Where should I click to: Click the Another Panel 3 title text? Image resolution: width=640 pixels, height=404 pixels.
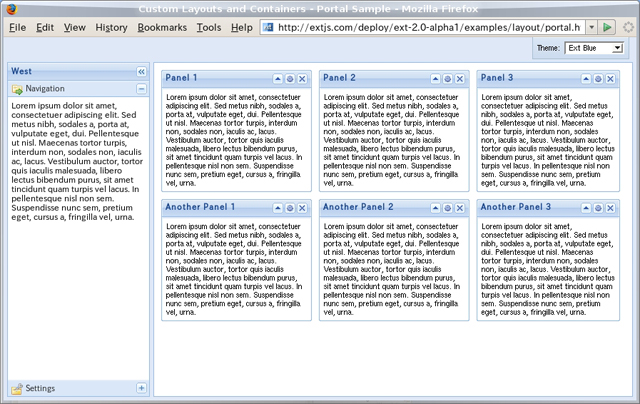click(516, 207)
